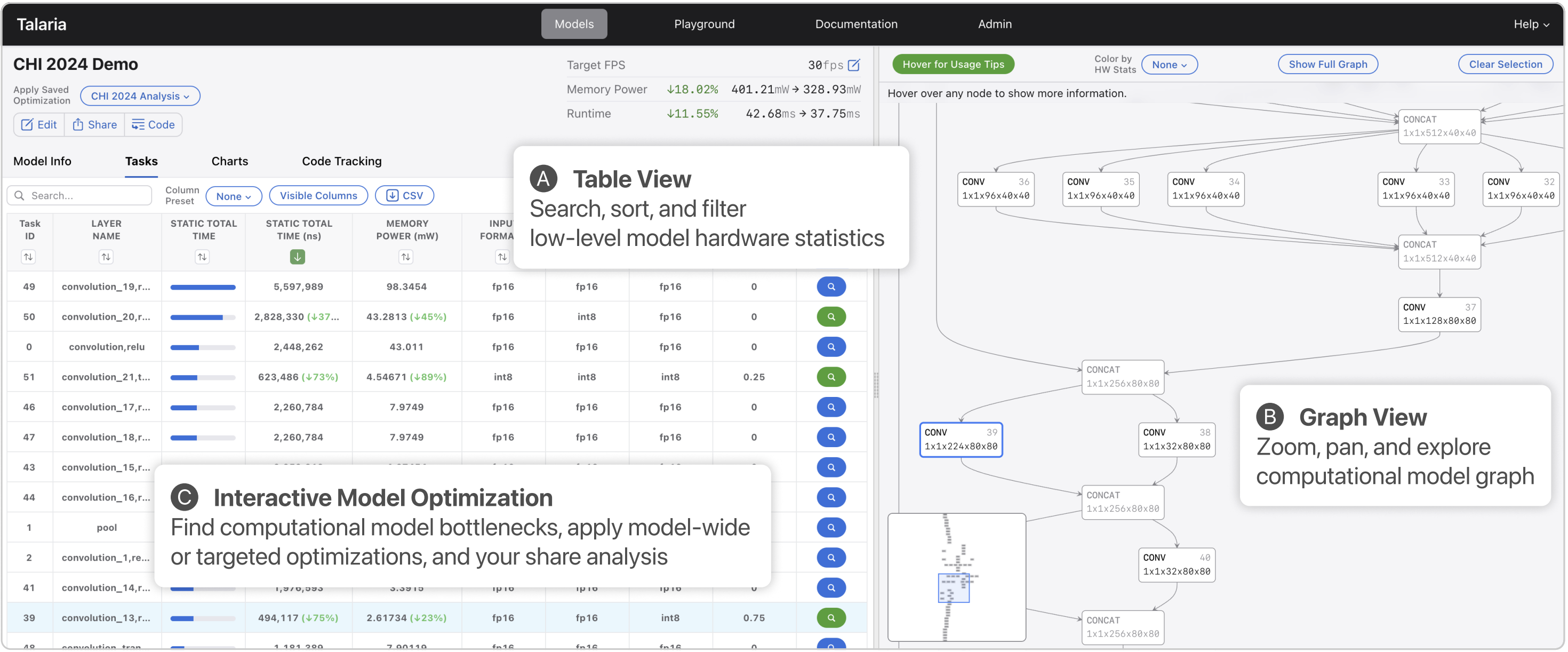Screen dimensions: 1568x652
Task: Click the graph minimap overview
Action: 956,577
